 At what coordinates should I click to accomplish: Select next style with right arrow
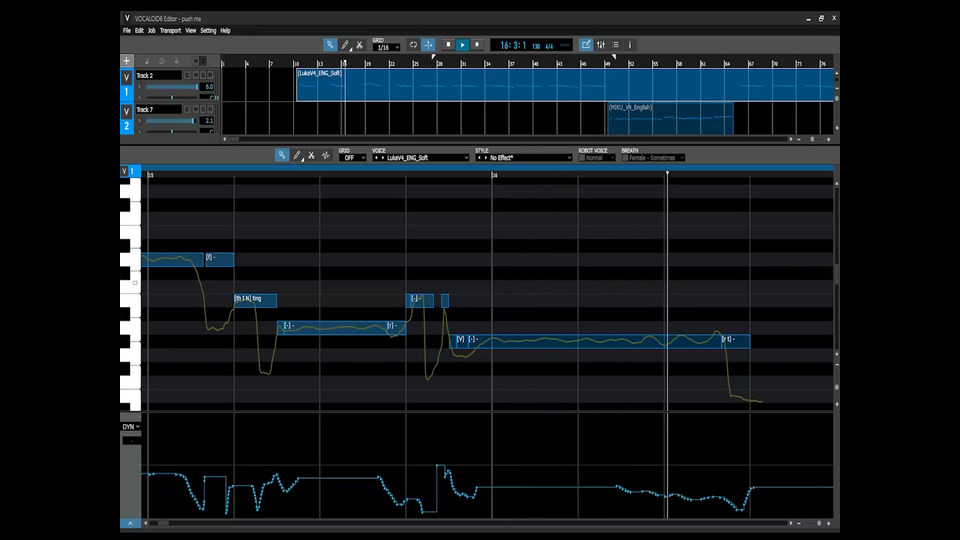tap(486, 158)
